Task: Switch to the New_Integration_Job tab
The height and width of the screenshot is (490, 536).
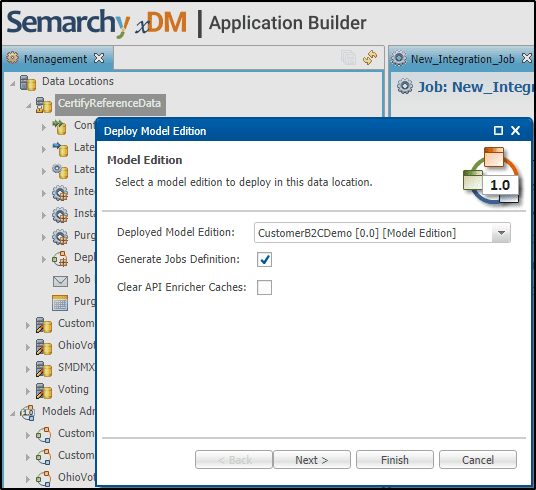Action: [463, 59]
